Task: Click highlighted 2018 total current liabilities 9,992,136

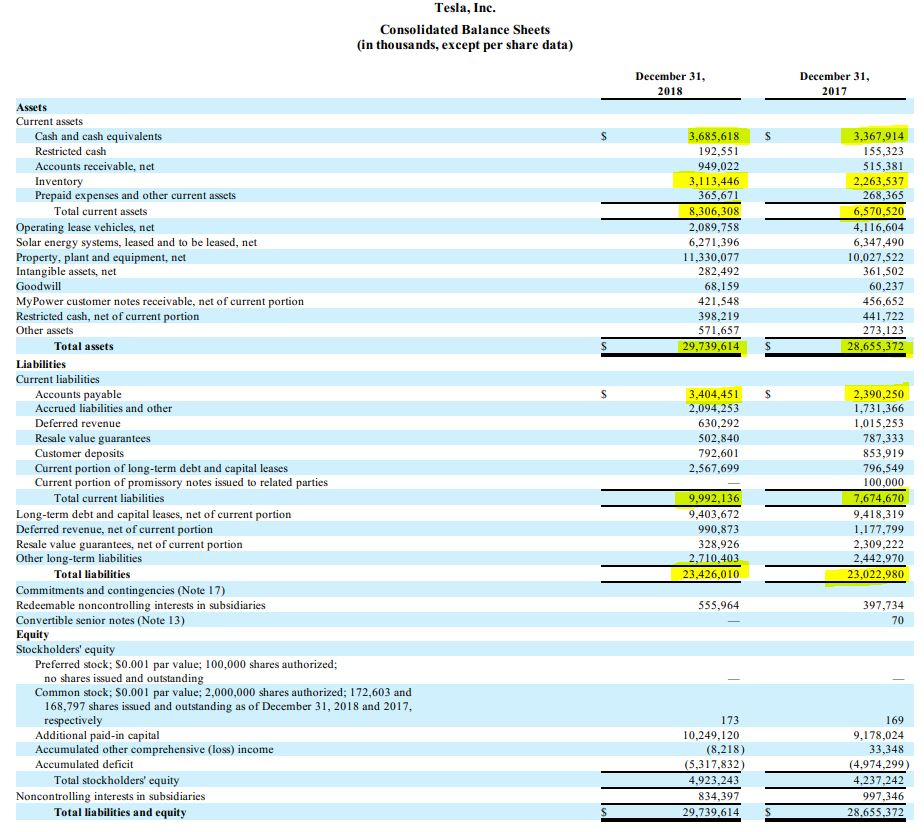Action: pyautogui.click(x=713, y=498)
